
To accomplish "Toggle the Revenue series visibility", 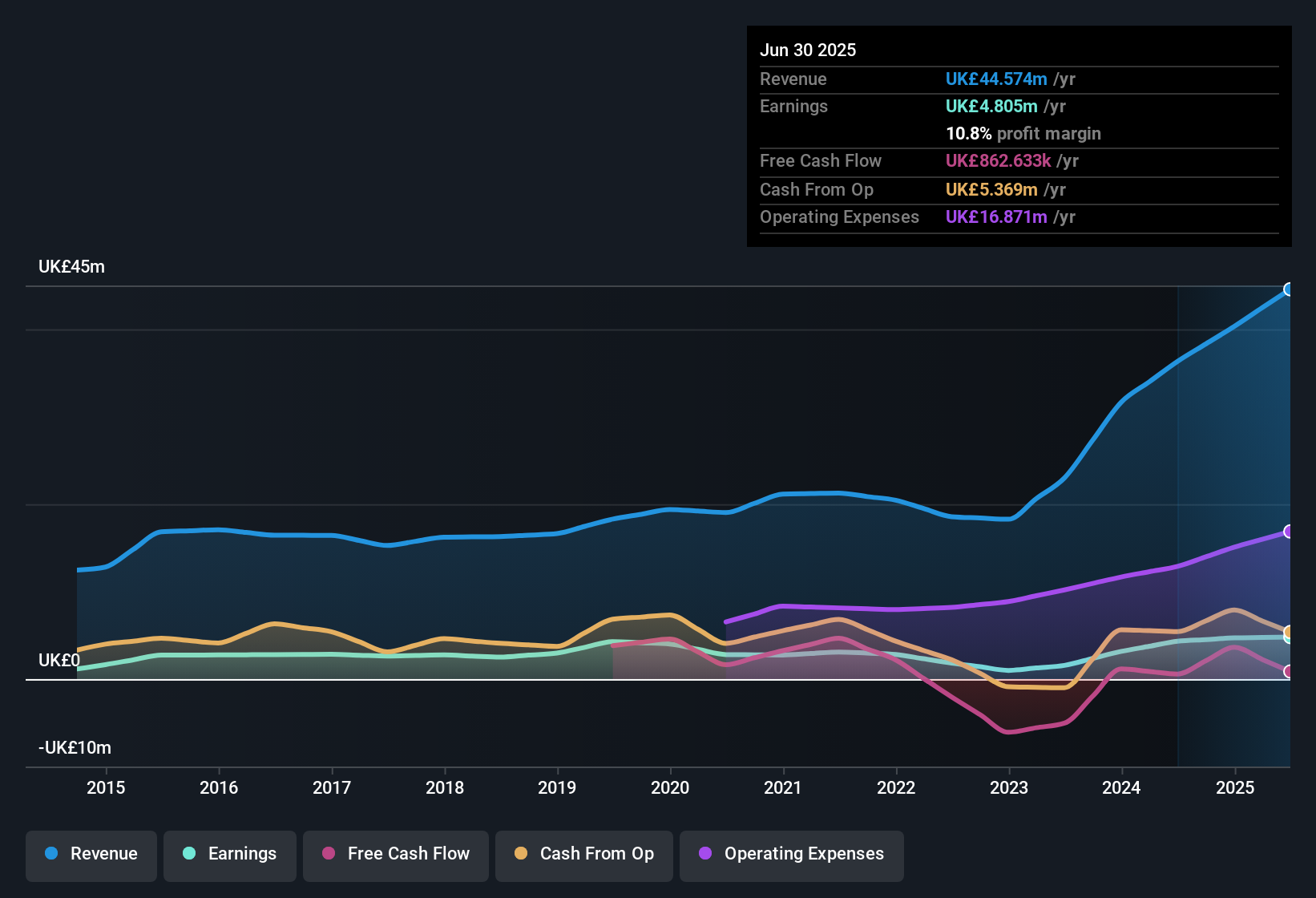I will [x=91, y=856].
